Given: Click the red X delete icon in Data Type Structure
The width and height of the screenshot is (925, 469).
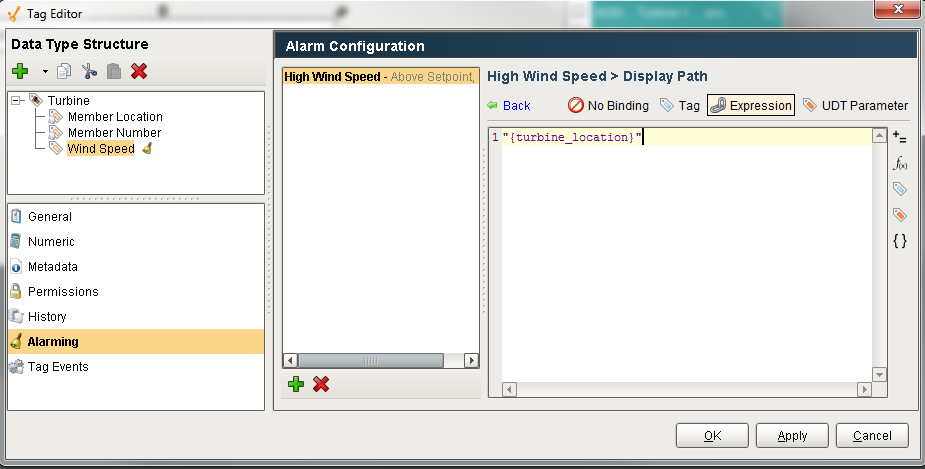Looking at the screenshot, I should click(x=139, y=71).
